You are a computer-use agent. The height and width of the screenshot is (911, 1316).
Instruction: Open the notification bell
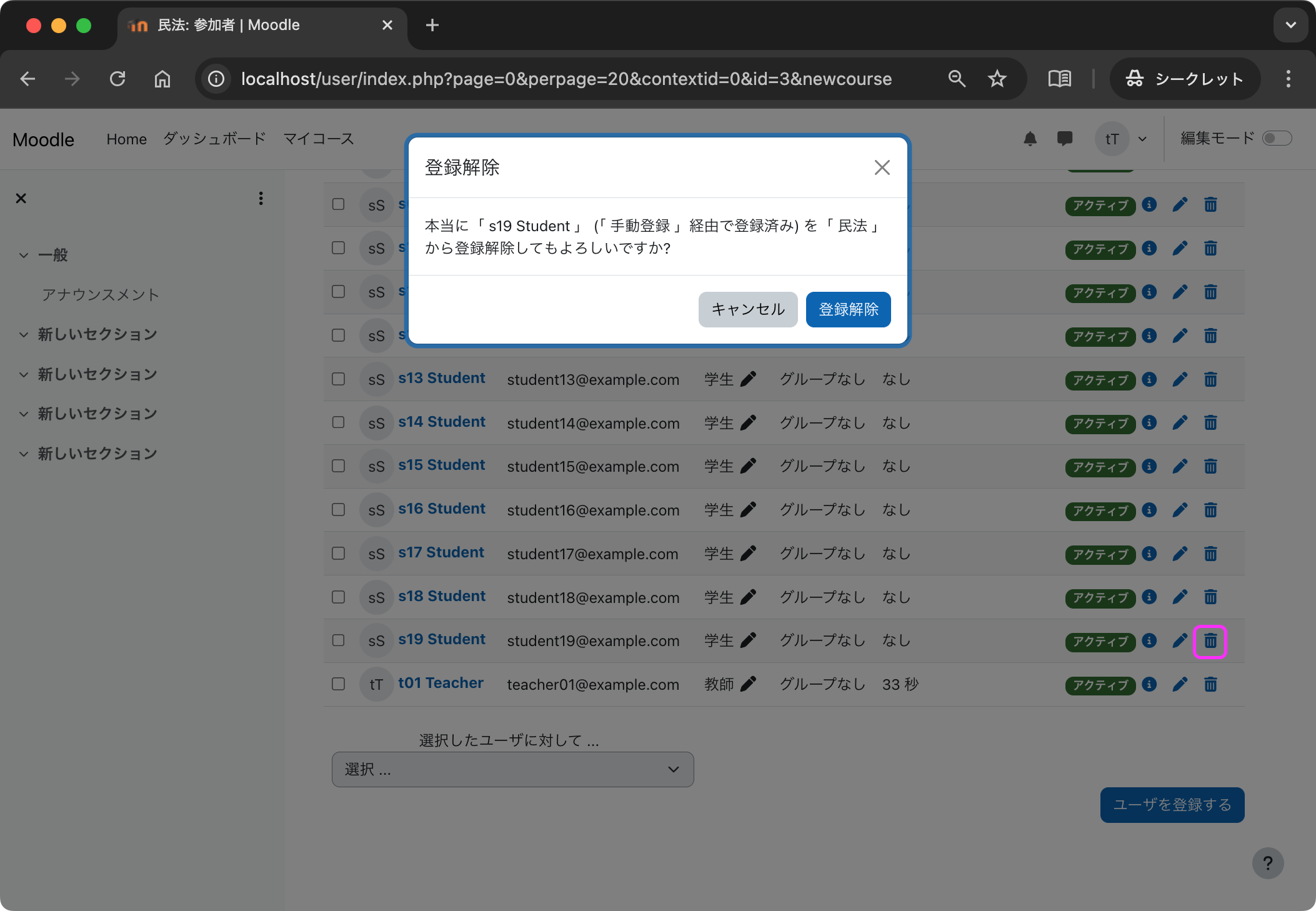pos(1030,139)
